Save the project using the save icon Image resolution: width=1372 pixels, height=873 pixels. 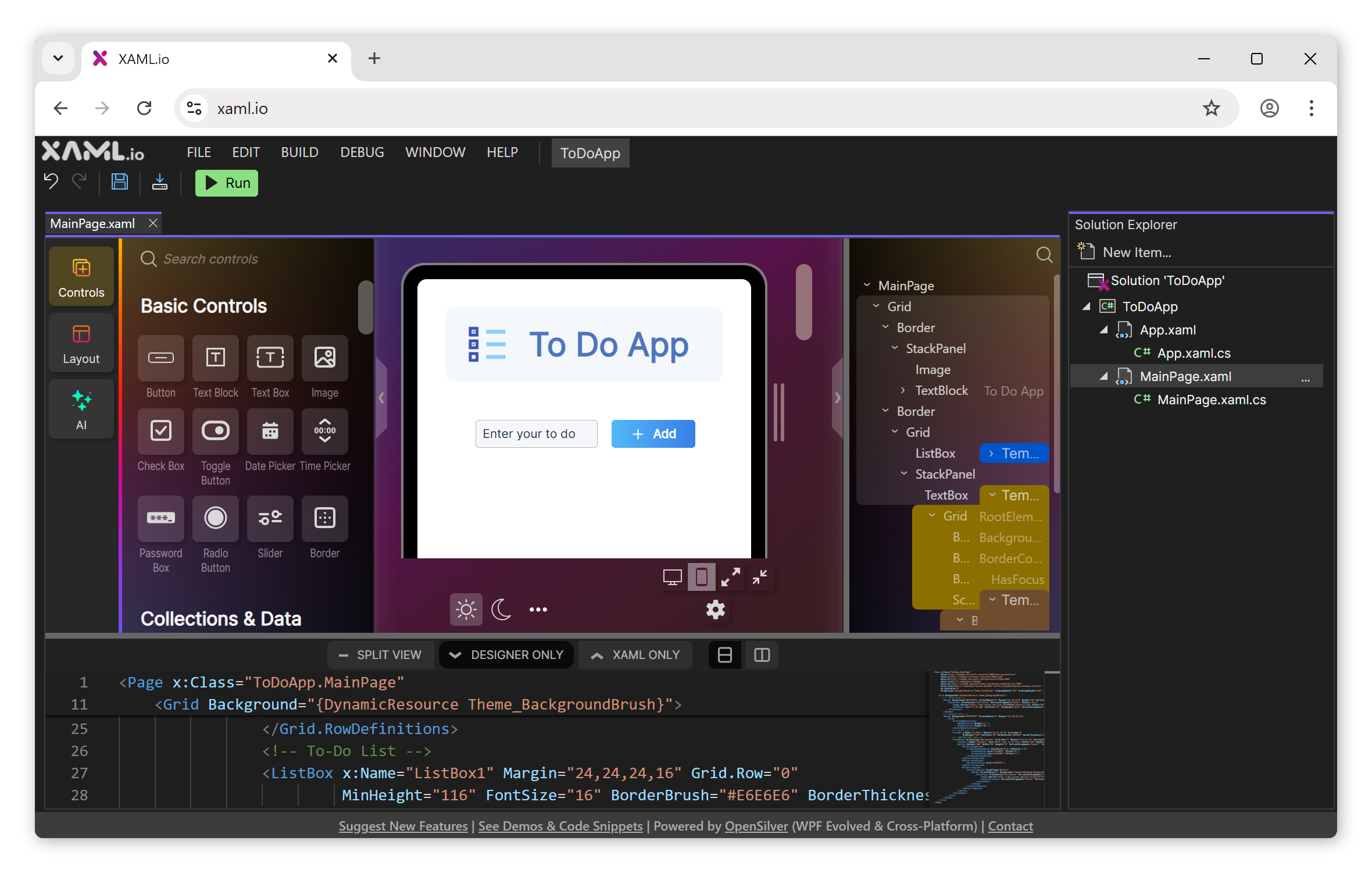point(120,182)
